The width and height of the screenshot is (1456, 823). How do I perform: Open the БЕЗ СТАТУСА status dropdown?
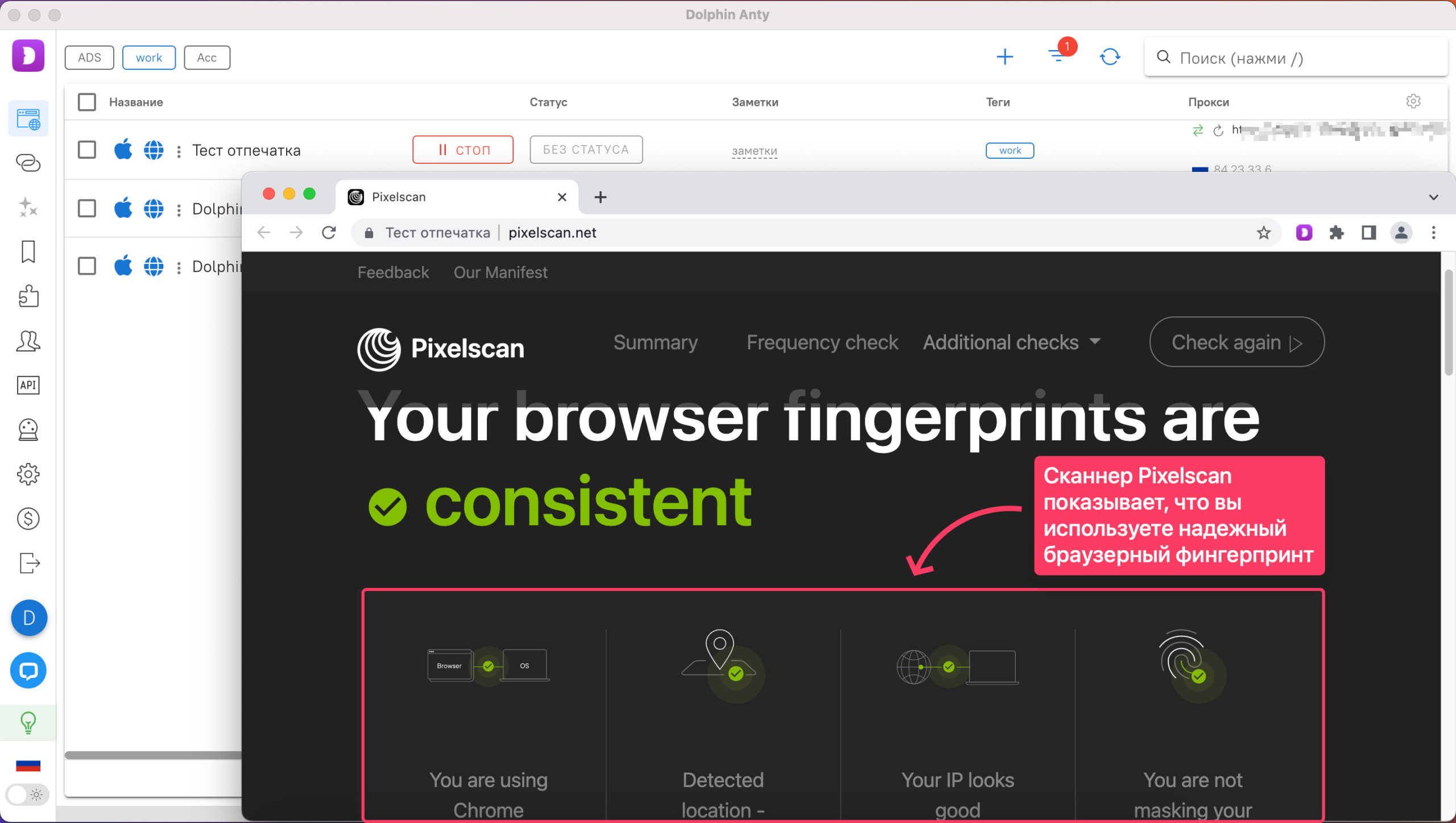[586, 150]
